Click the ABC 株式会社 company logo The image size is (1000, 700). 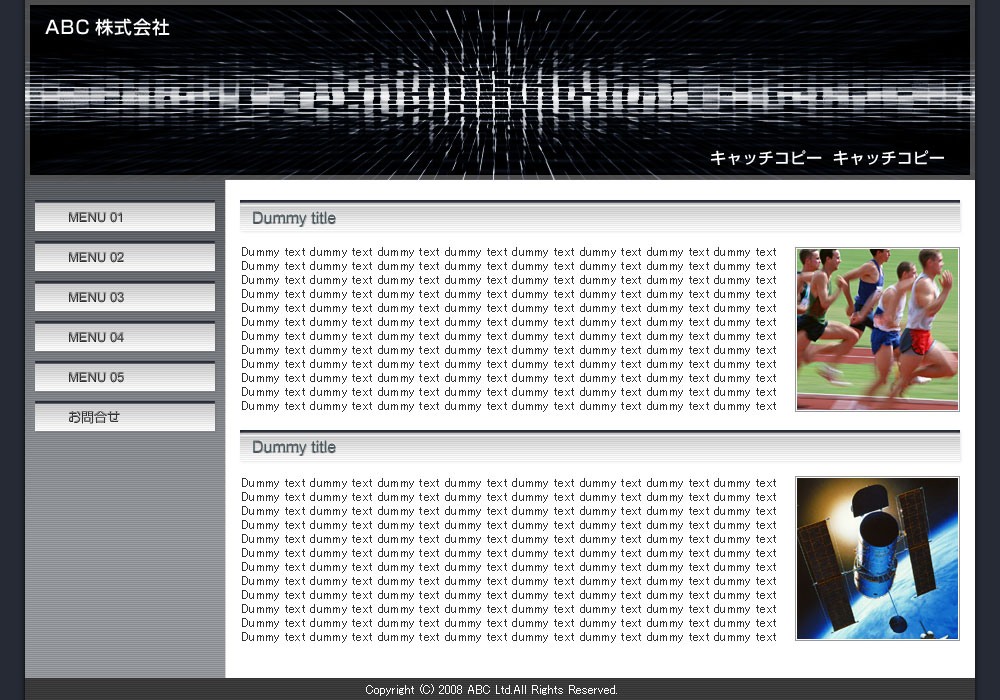point(107,28)
